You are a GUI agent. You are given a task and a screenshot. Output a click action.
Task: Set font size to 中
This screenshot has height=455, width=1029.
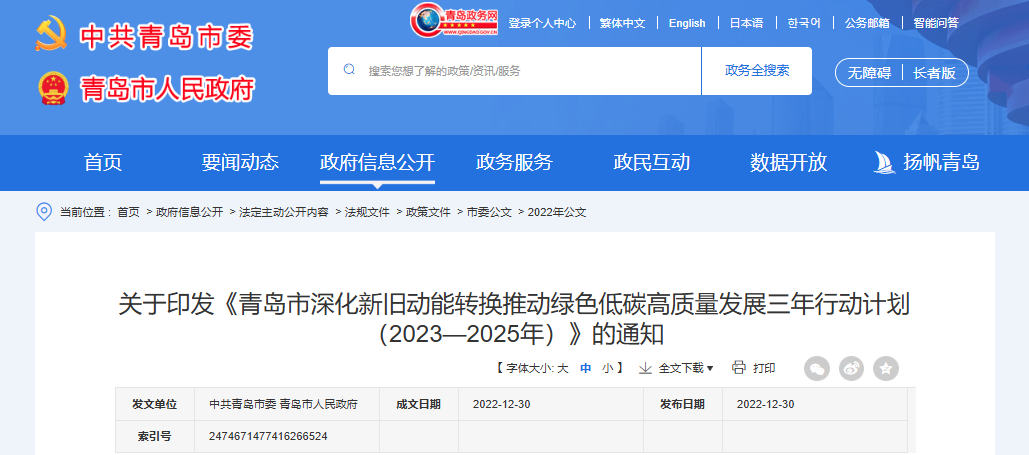(586, 368)
